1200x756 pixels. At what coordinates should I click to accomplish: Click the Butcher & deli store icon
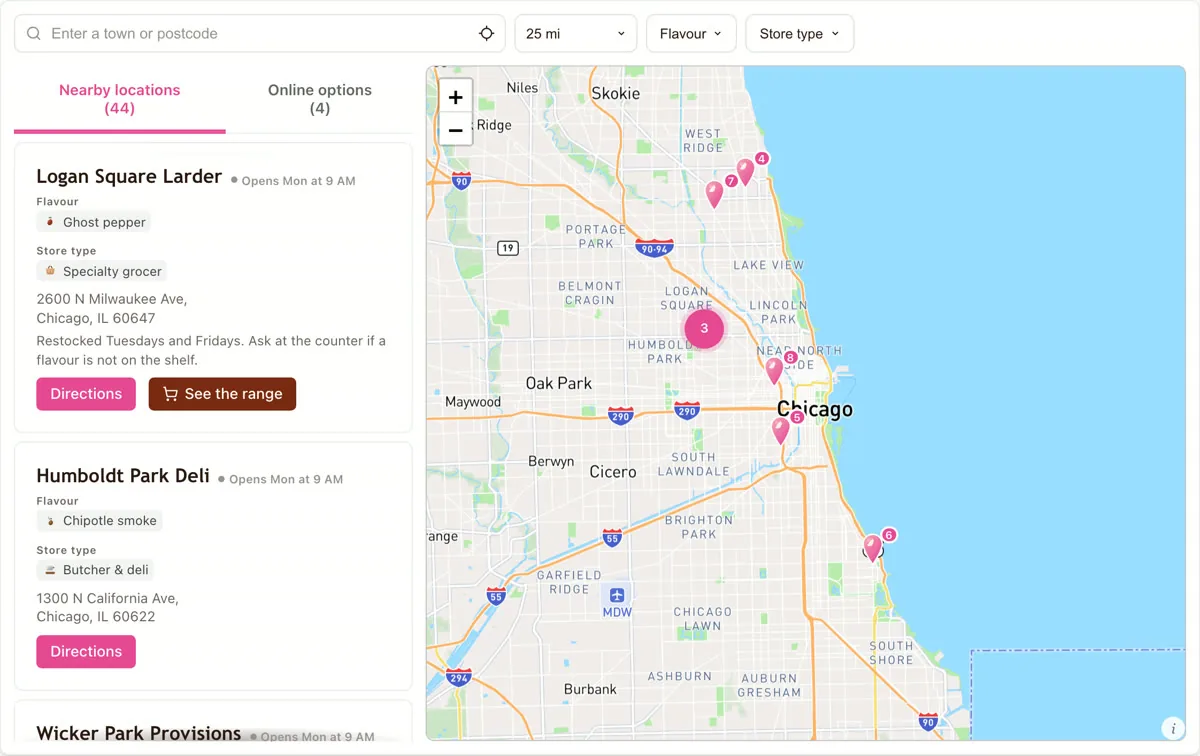[50, 570]
